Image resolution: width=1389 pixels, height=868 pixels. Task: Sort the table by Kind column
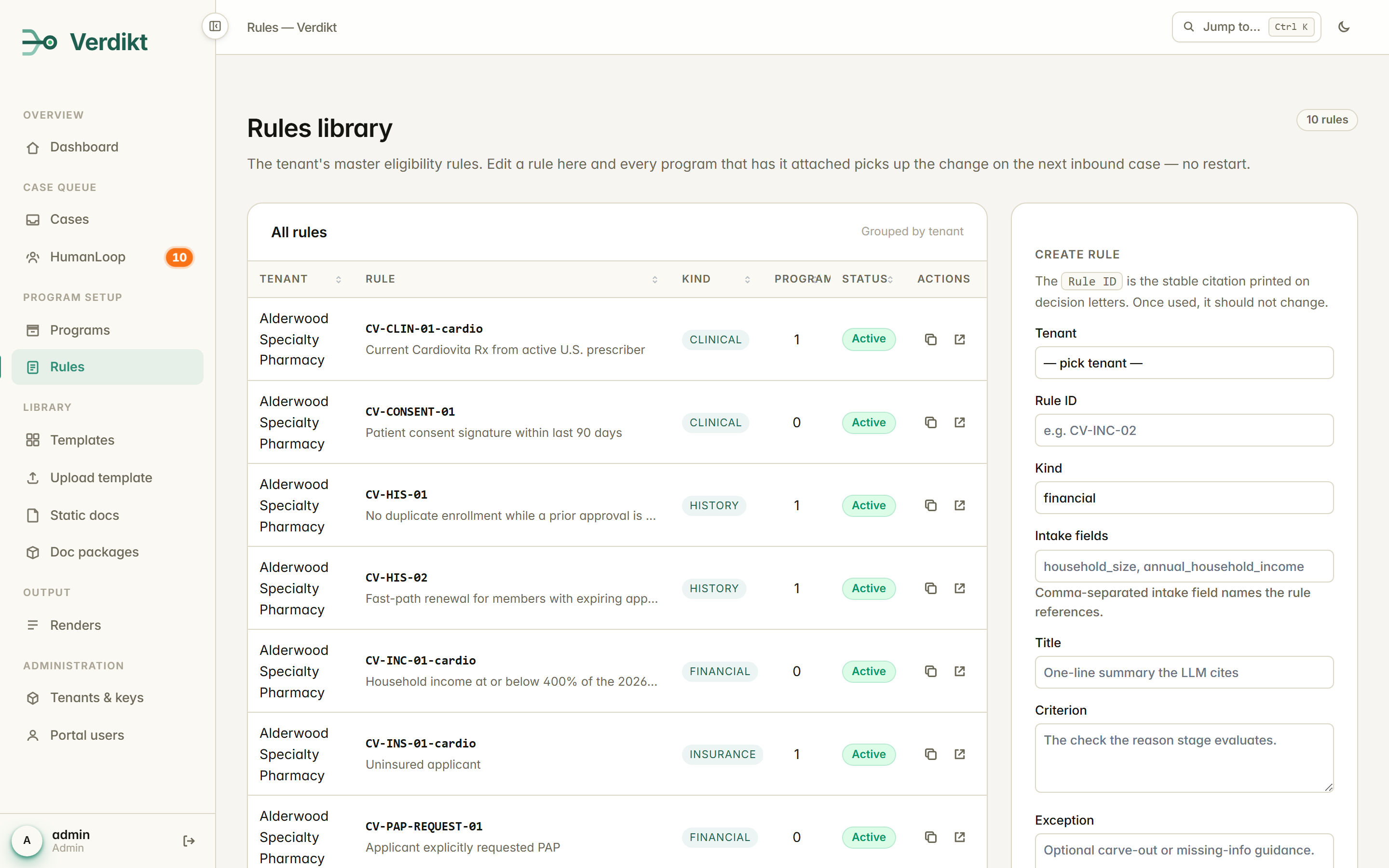pyautogui.click(x=716, y=279)
